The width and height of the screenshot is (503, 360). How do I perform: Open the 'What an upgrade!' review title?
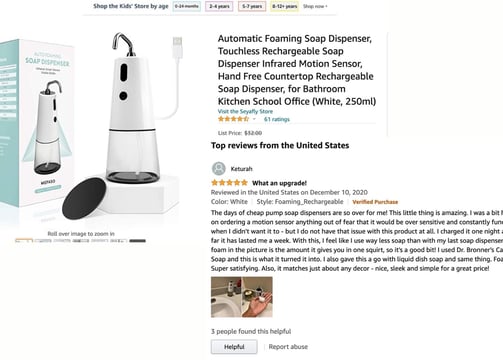[279, 183]
